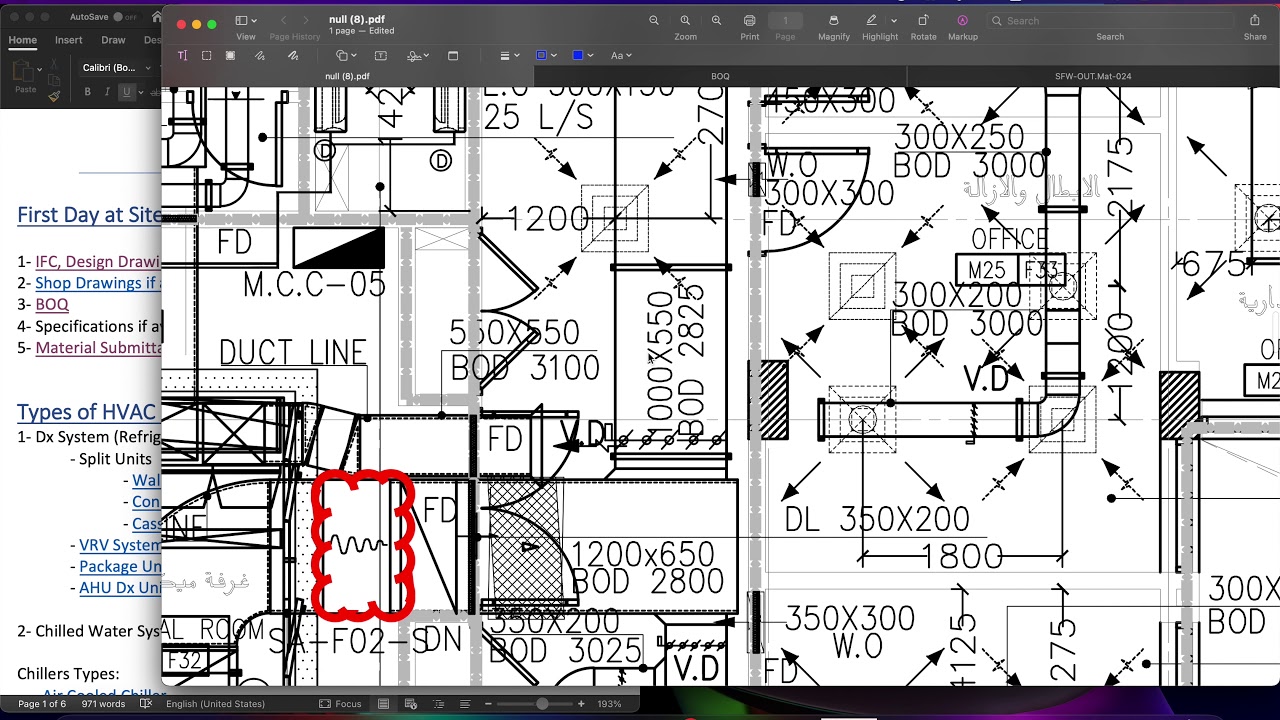Click the Highlight pen icon
Screen dimensions: 1280x720
tap(872, 21)
